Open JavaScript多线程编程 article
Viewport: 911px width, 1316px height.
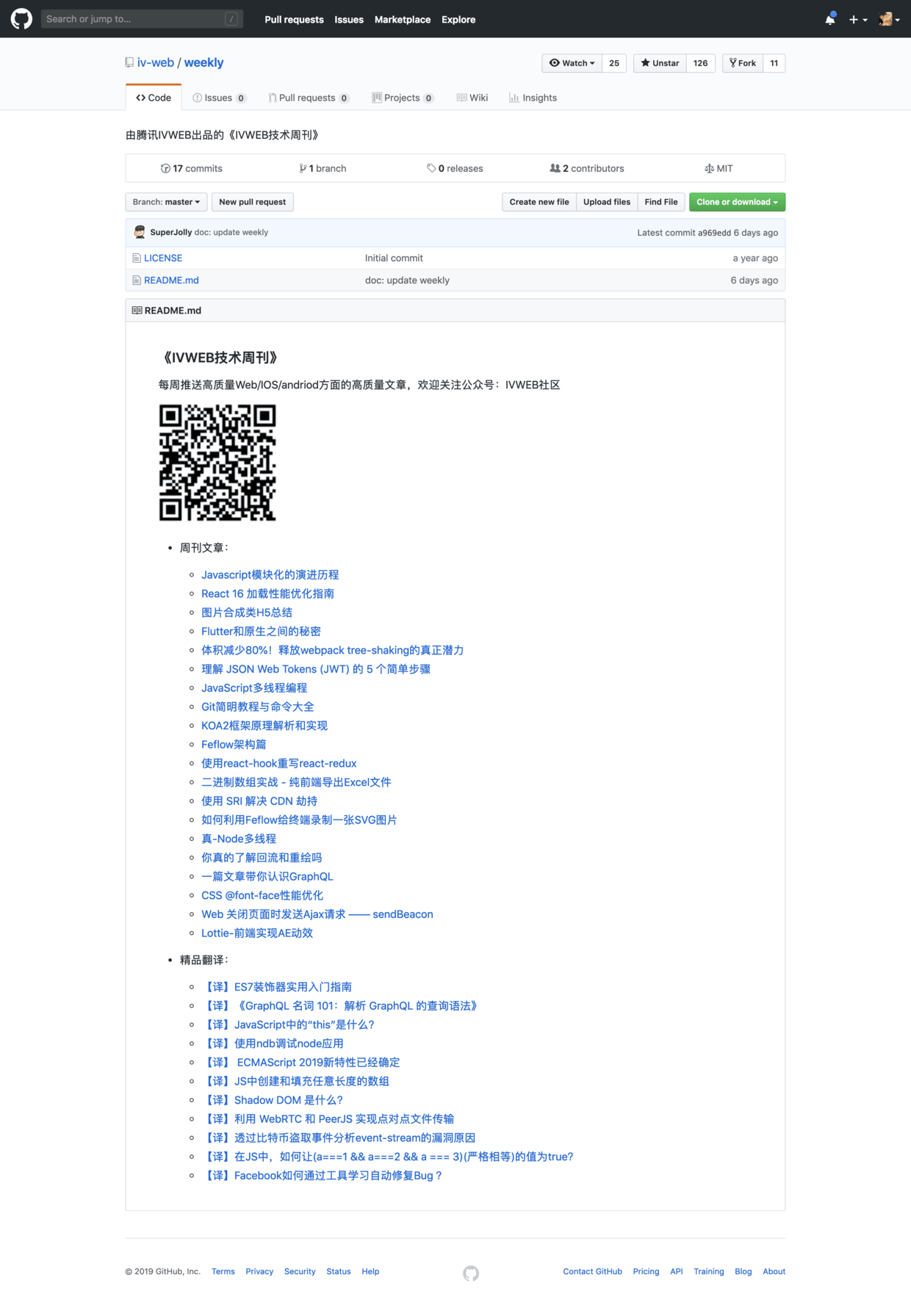[254, 688]
